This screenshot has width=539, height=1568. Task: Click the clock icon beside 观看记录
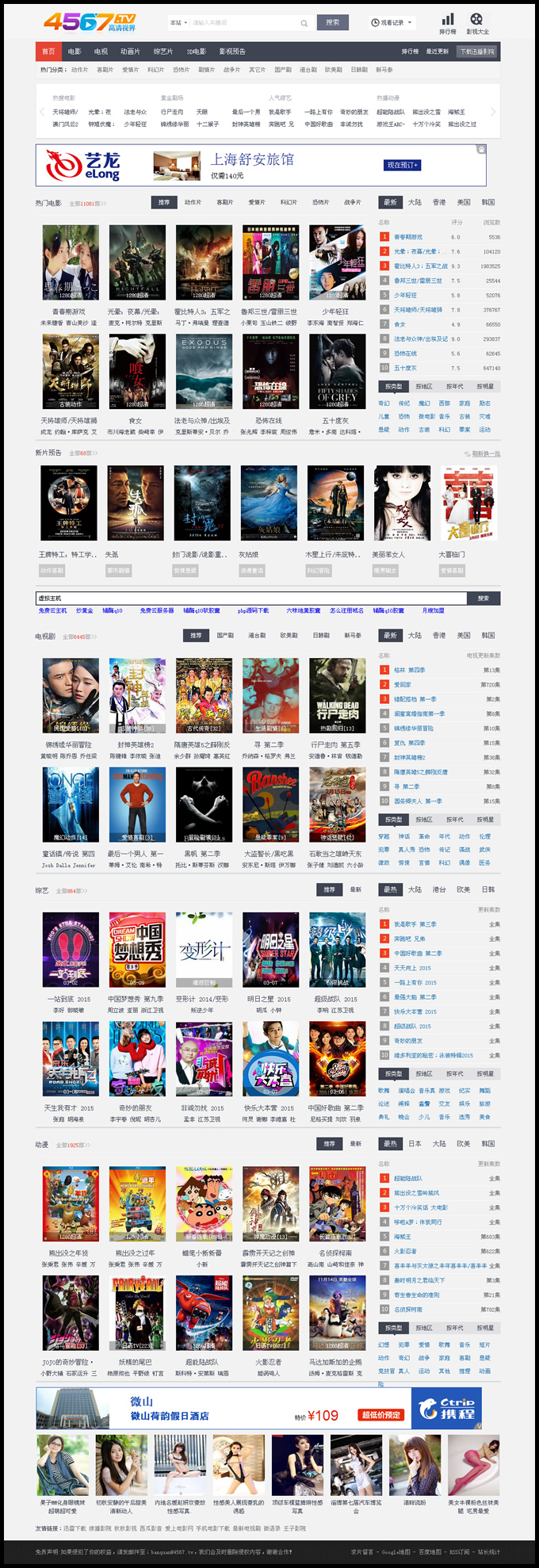pyautogui.click(x=375, y=22)
